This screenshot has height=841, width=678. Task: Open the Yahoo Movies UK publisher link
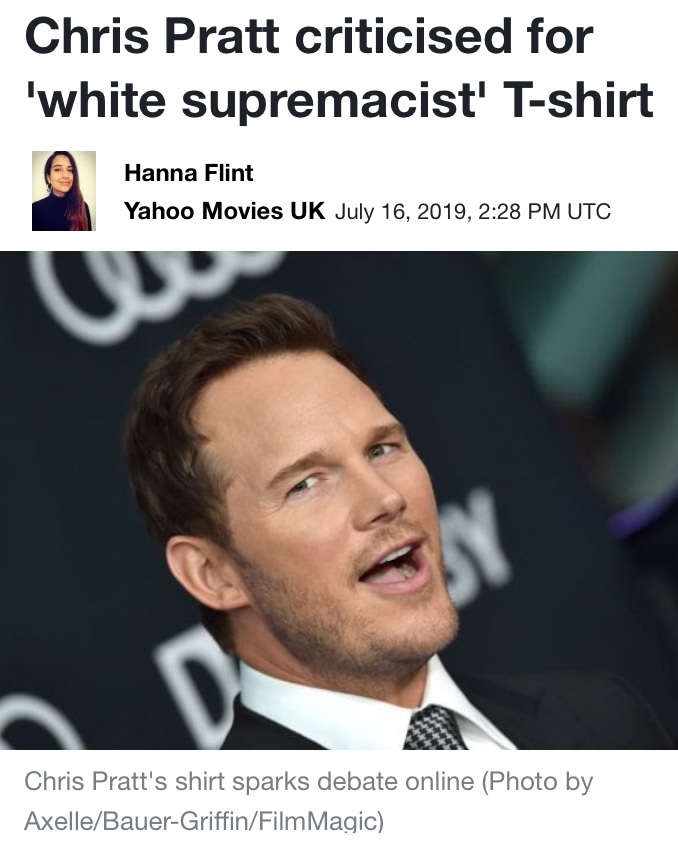(225, 211)
